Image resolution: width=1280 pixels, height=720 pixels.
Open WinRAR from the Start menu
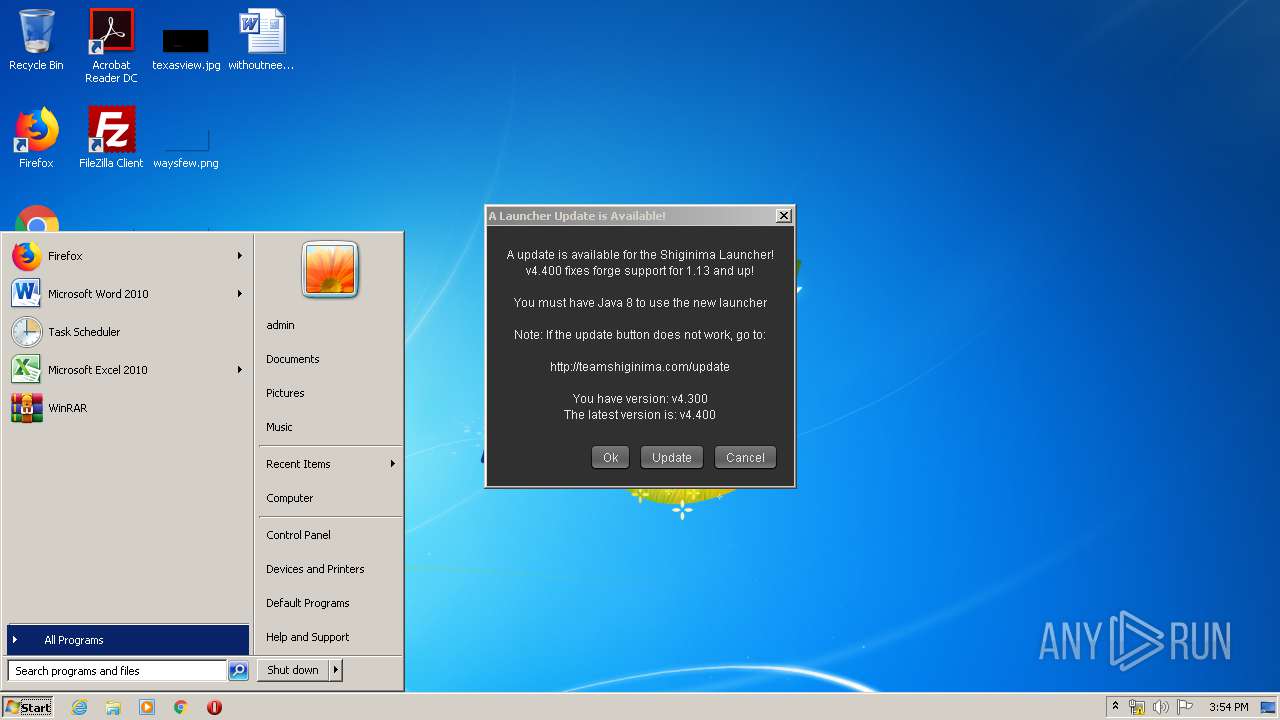coord(128,408)
